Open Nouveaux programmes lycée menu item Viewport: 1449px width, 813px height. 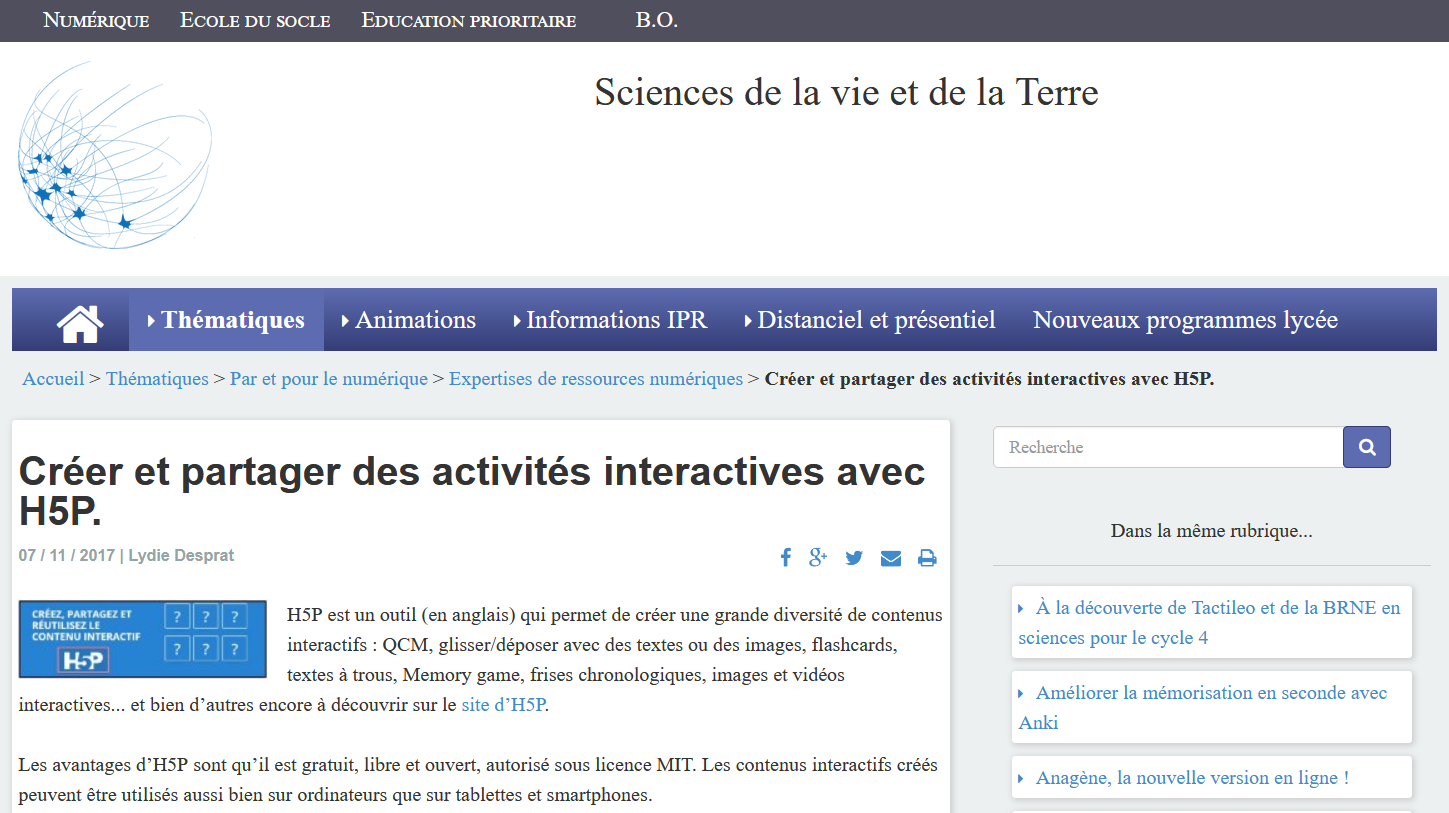(1185, 320)
